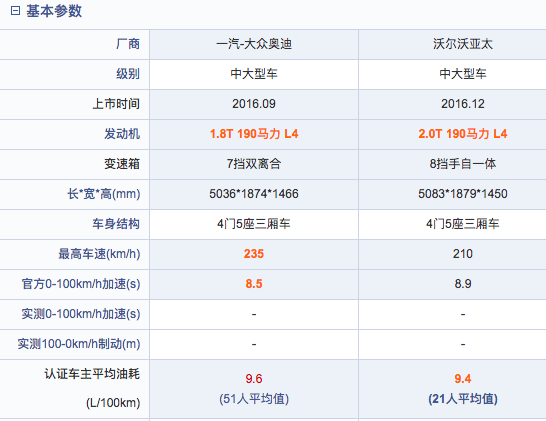Click top speed value 235
Image resolution: width=546 pixels, height=421 pixels.
tap(254, 254)
